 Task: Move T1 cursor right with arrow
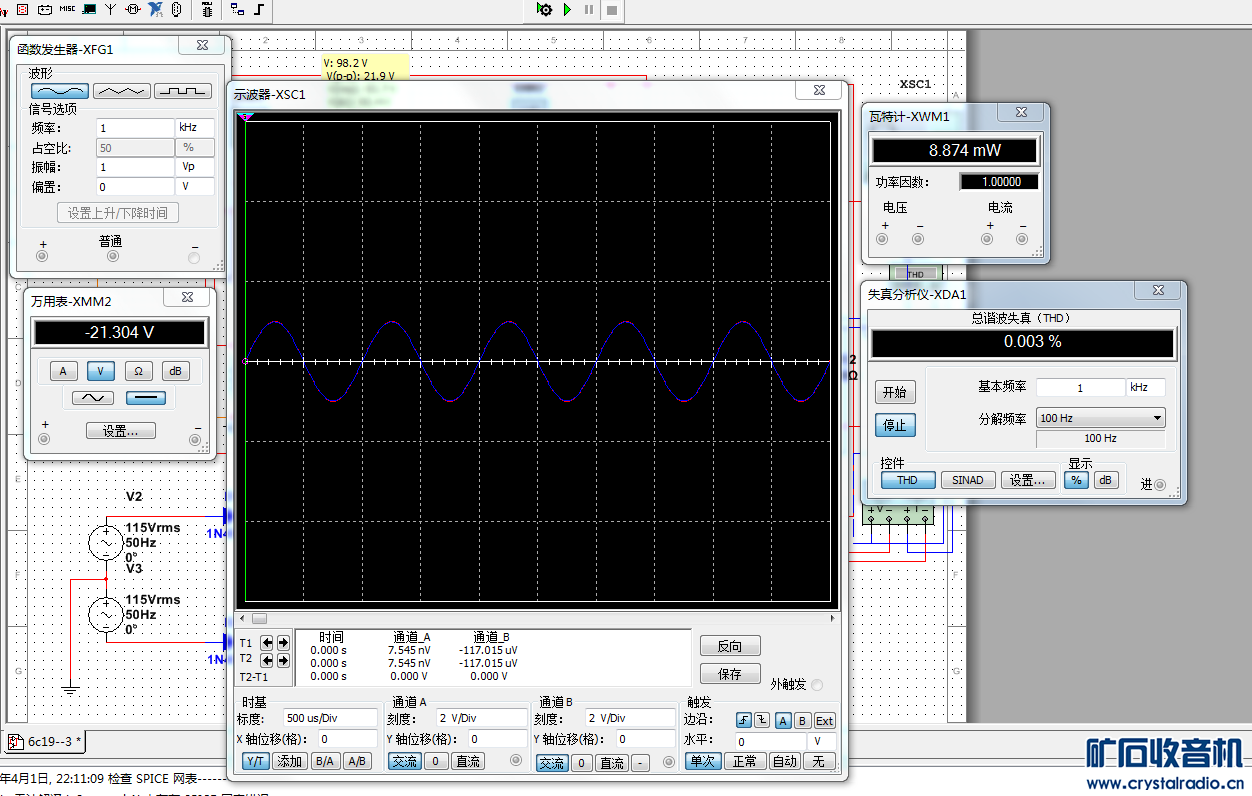pos(283,643)
